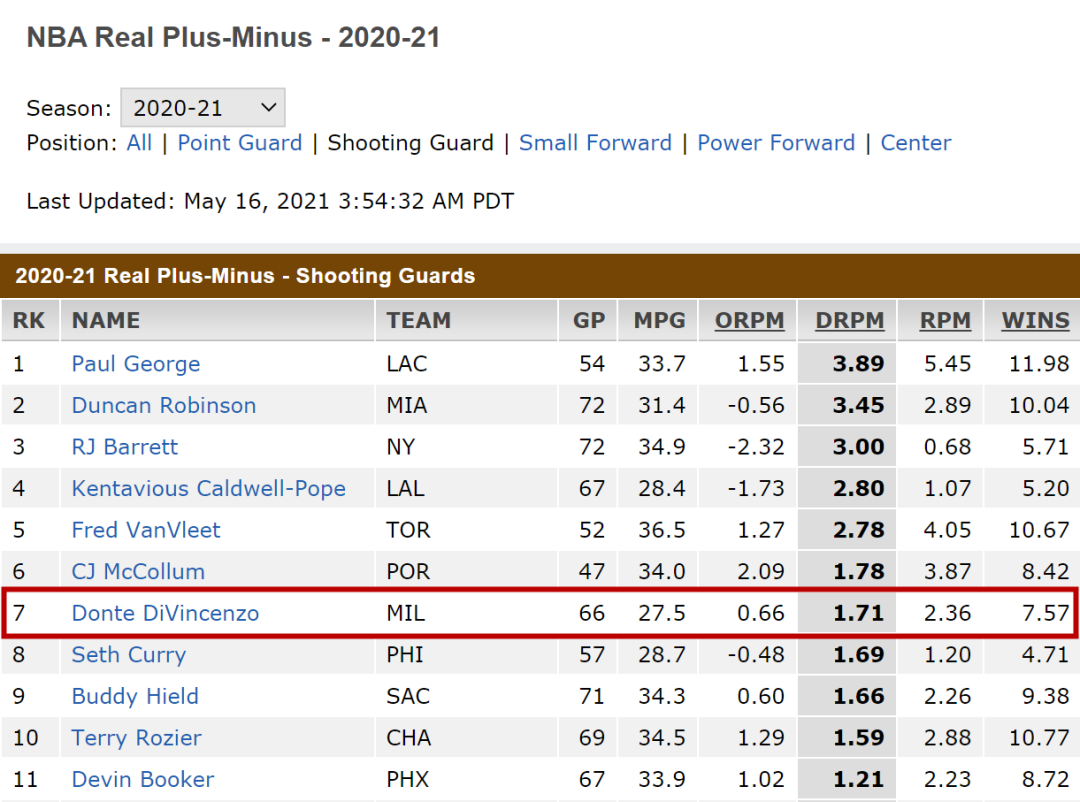Open Seth Curry player page
Image resolution: width=1080 pixels, height=802 pixels.
pyautogui.click(x=129, y=655)
